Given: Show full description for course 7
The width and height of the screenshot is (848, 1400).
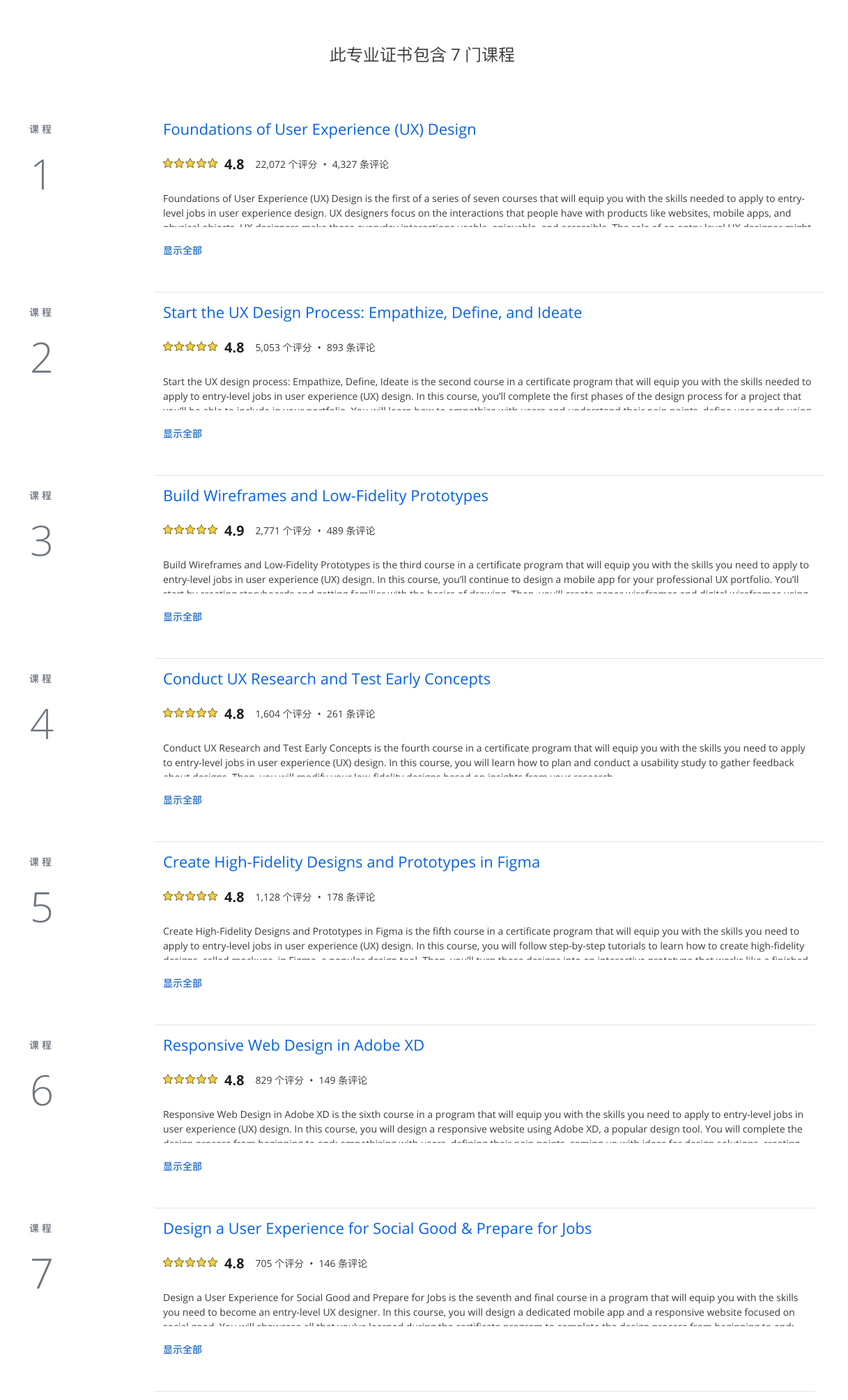Looking at the screenshot, I should point(183,1350).
